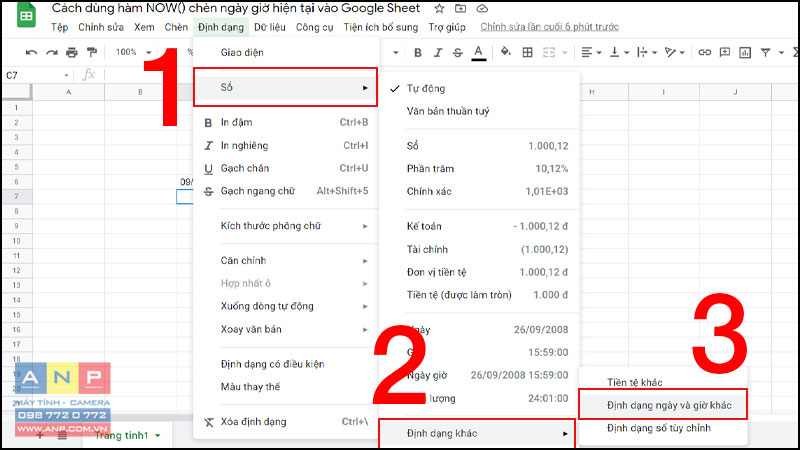The image size is (800, 450).
Task: Click the Insert link icon
Action: [x=705, y=52]
